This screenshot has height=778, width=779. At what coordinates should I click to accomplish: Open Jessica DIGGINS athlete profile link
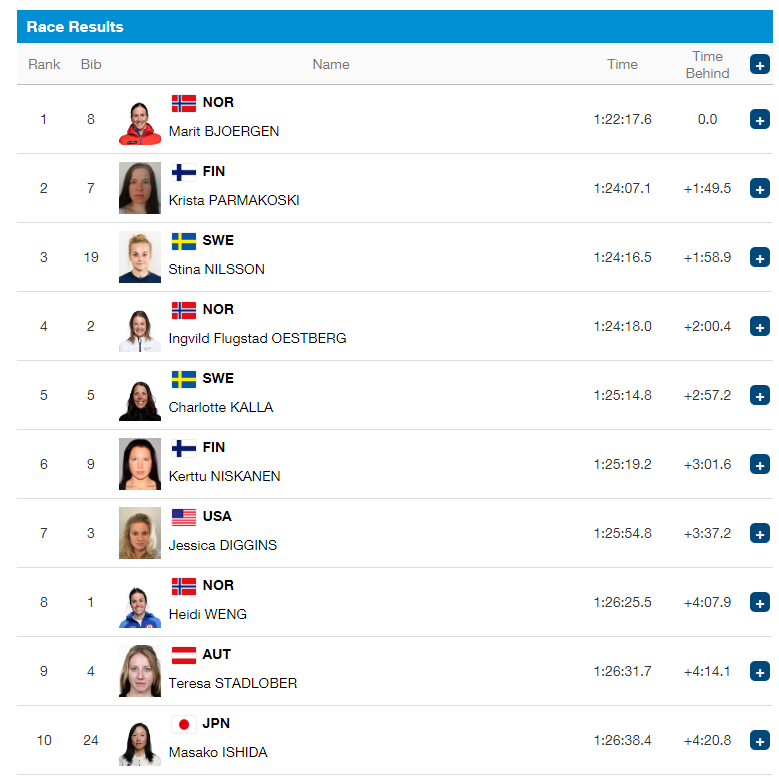coord(223,545)
